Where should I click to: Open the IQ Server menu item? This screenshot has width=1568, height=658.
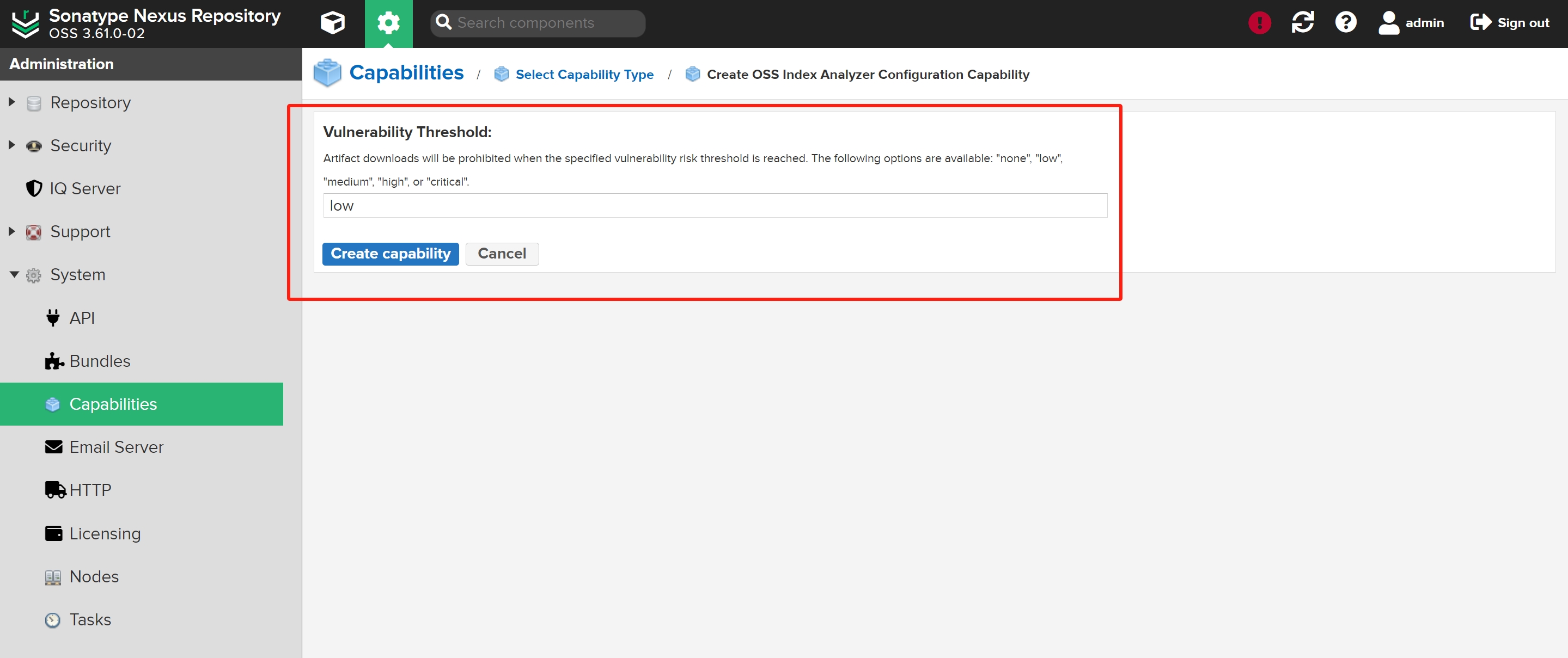[84, 188]
